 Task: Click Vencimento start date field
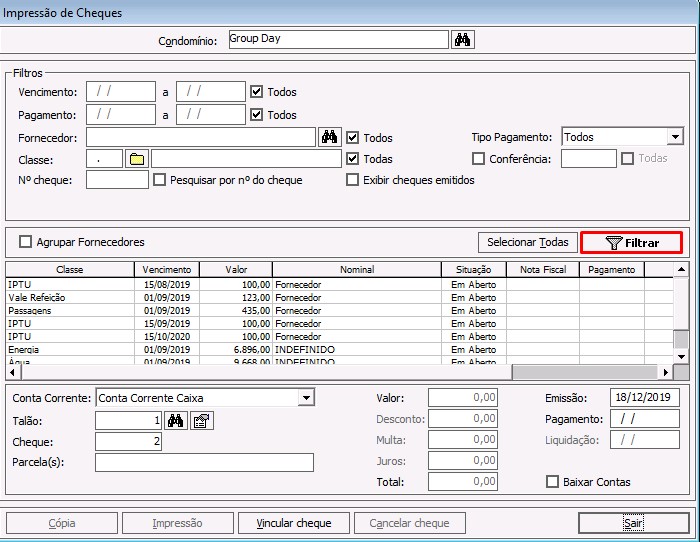[121, 92]
